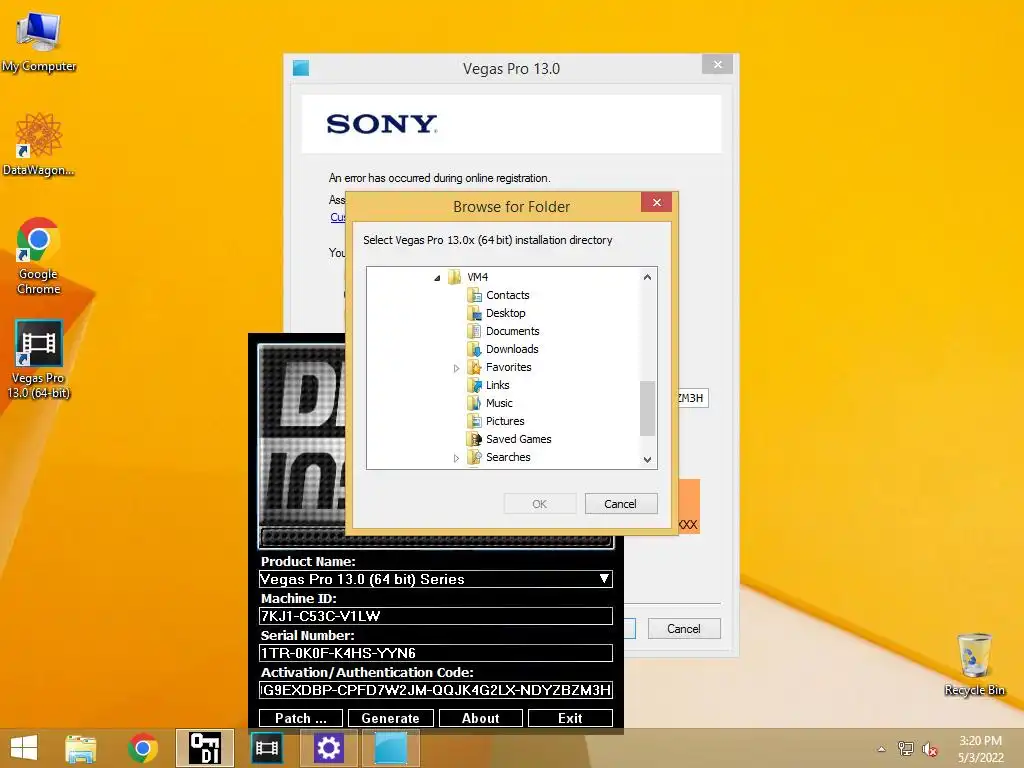Screen dimensions: 1024x768
Task: Click the folder tree scrollbar thumb
Action: tap(647, 408)
